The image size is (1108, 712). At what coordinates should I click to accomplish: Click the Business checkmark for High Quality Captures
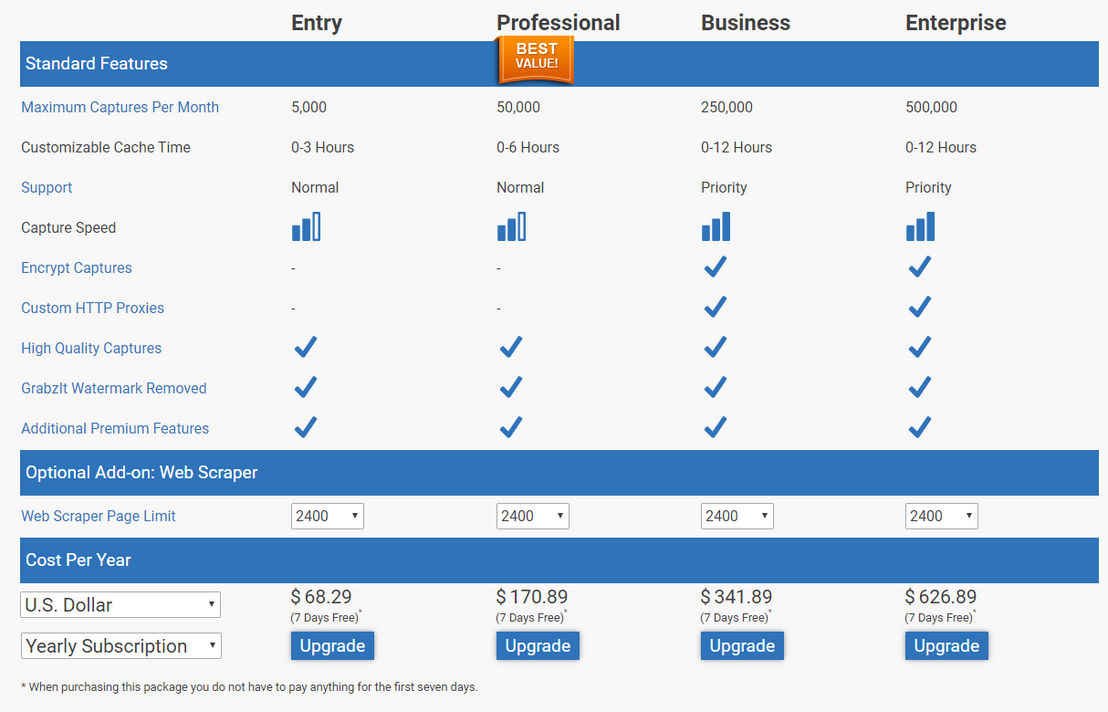[x=715, y=347]
